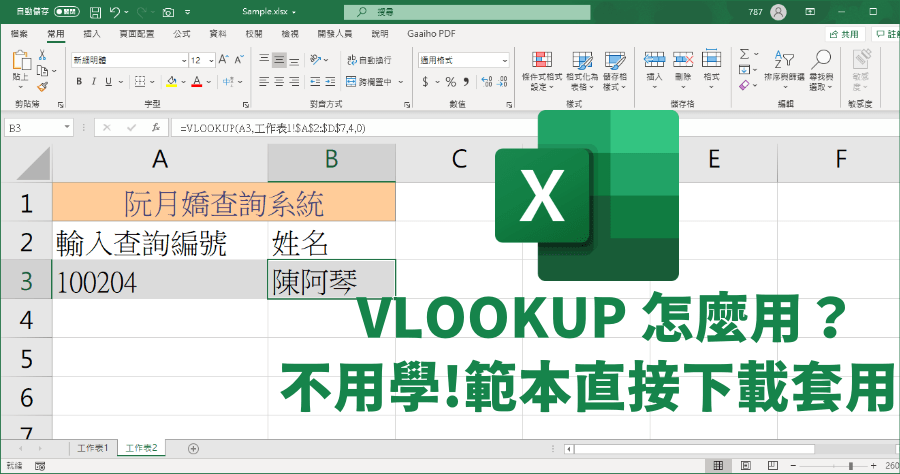Open Customize Quick Access Toolbar dropdown
The height and width of the screenshot is (474, 900).
pyautogui.click(x=188, y=11)
